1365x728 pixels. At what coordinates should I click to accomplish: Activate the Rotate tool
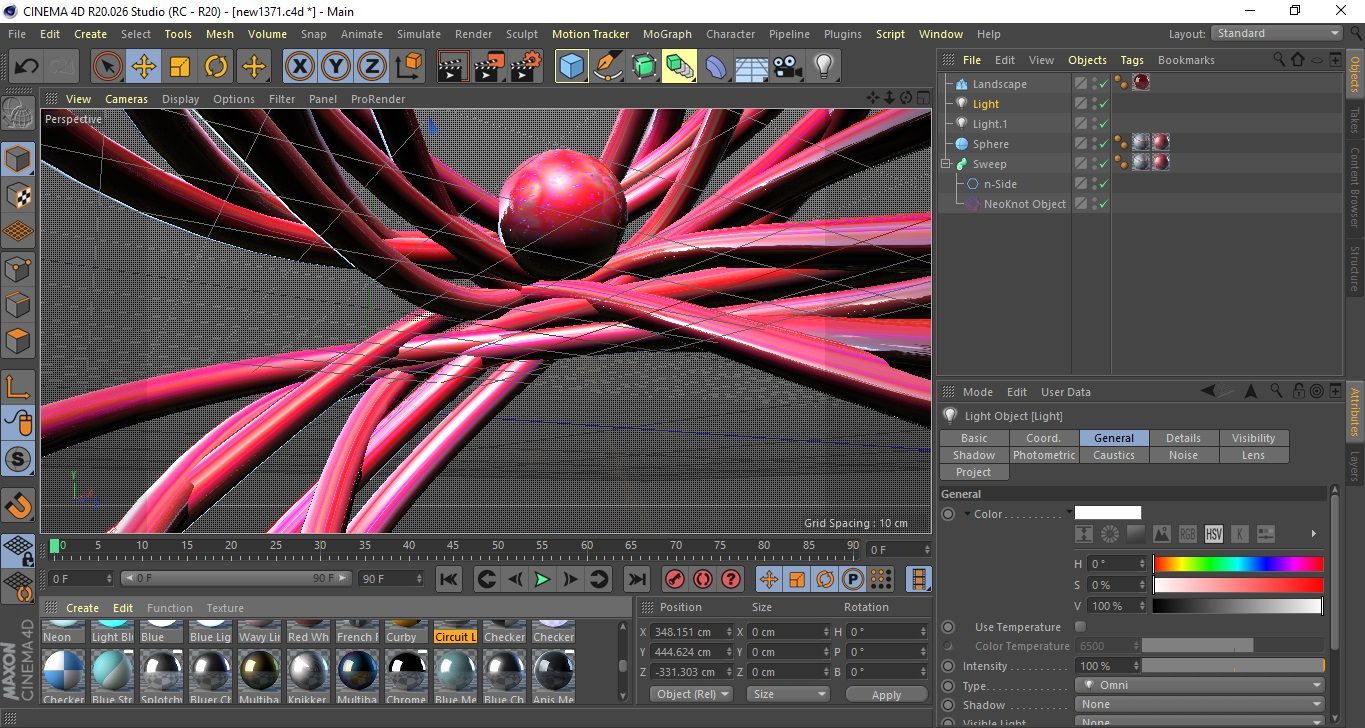[x=216, y=67]
